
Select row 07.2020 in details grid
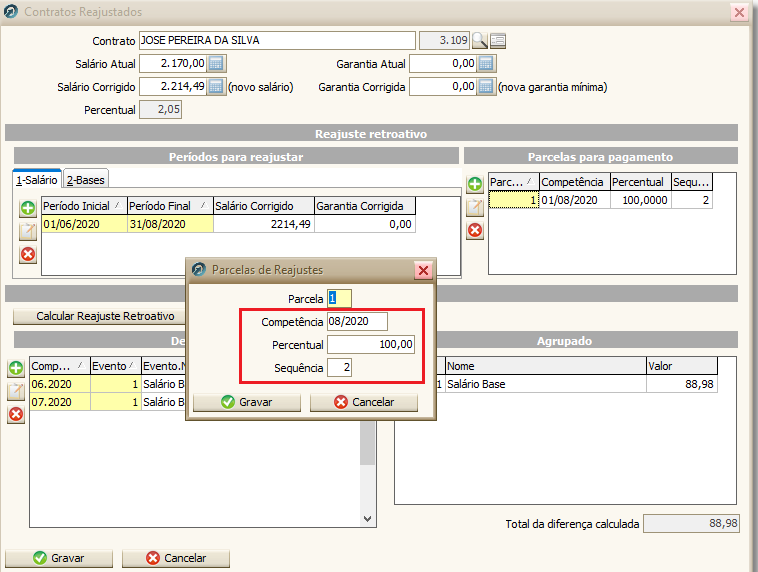(60, 402)
